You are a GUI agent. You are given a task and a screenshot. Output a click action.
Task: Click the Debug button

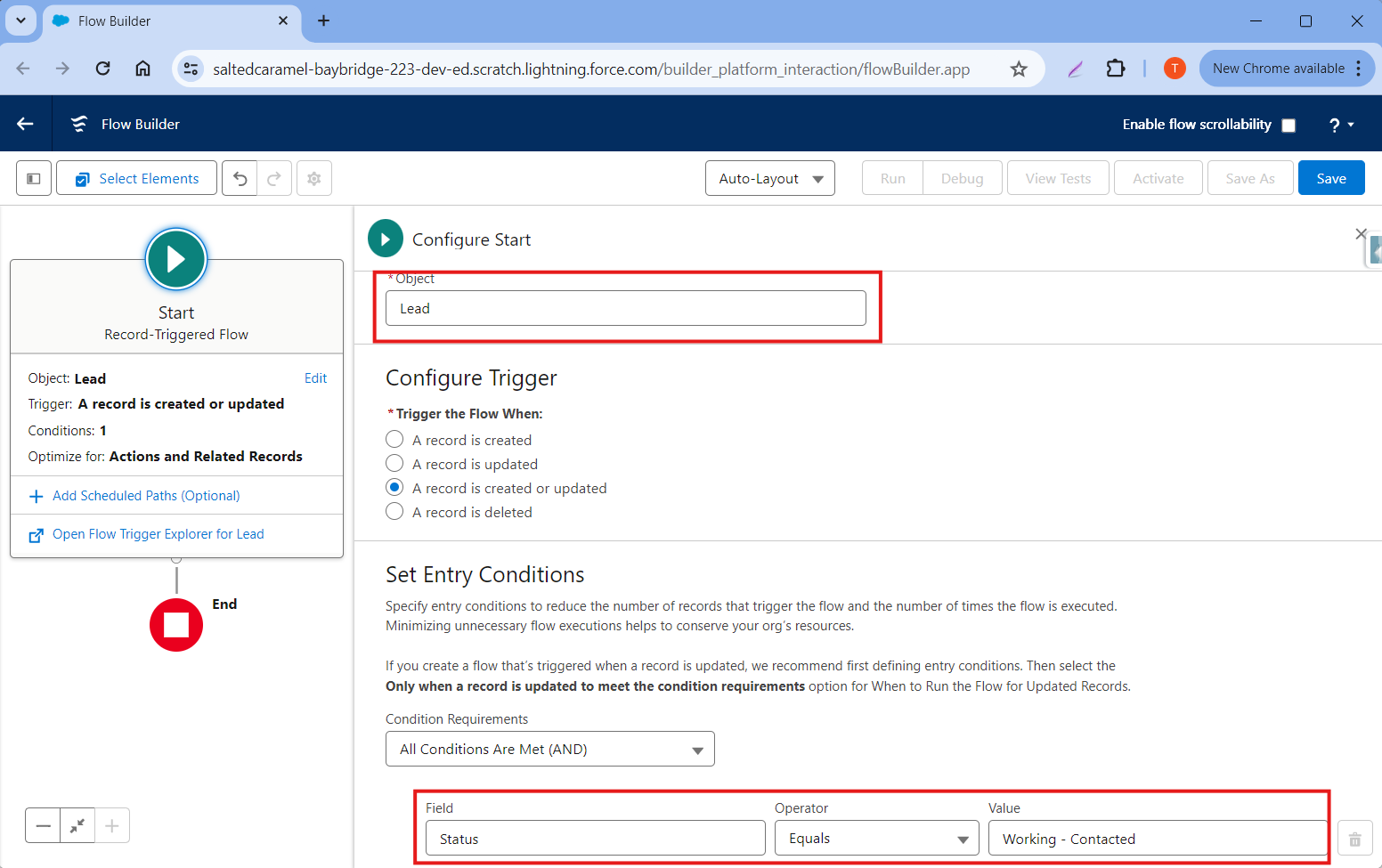coord(963,178)
